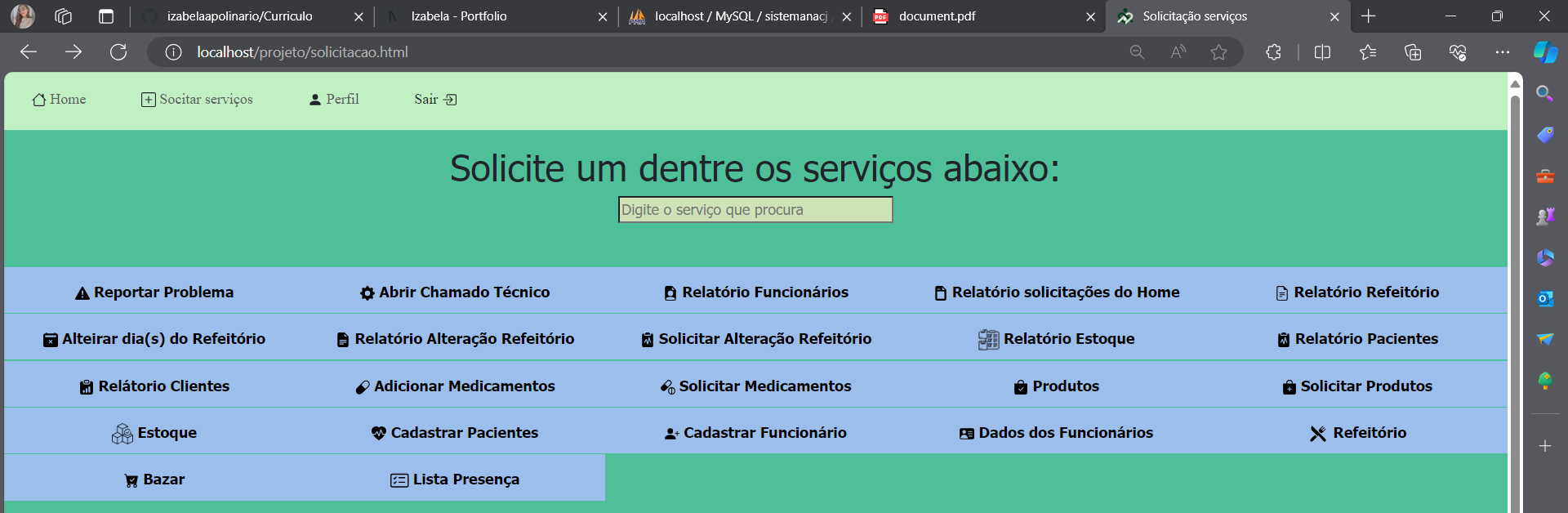Add page to favorites with star icon
Viewport: 1568px width, 513px height.
click(x=1218, y=52)
